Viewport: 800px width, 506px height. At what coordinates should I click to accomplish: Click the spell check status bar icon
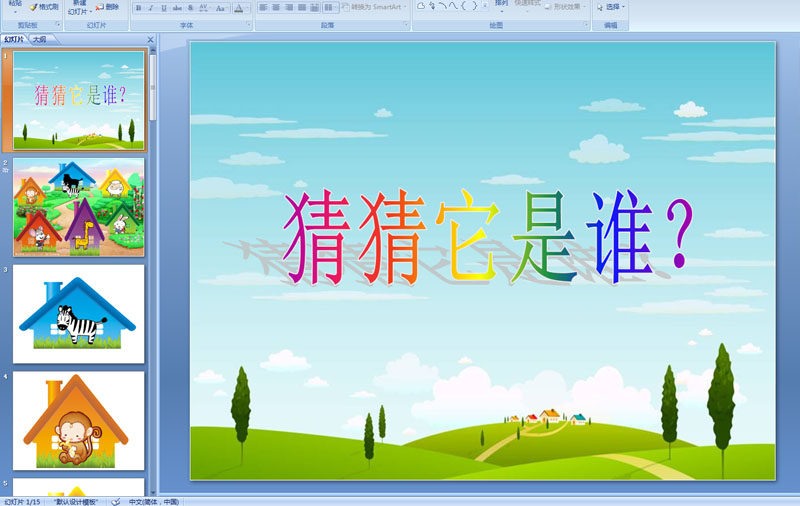pos(116,502)
